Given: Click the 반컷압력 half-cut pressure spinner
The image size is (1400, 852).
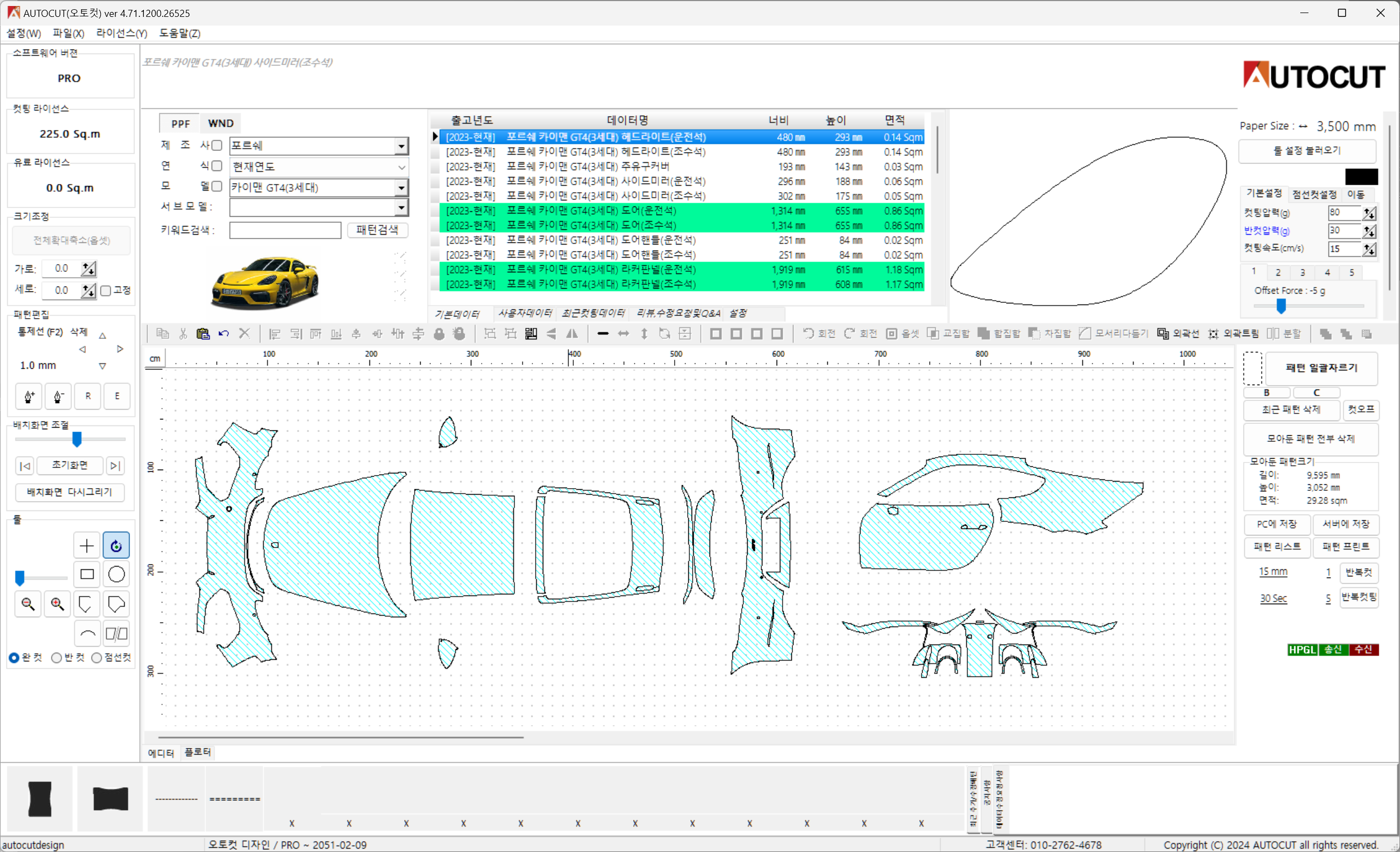Looking at the screenshot, I should point(1369,230).
